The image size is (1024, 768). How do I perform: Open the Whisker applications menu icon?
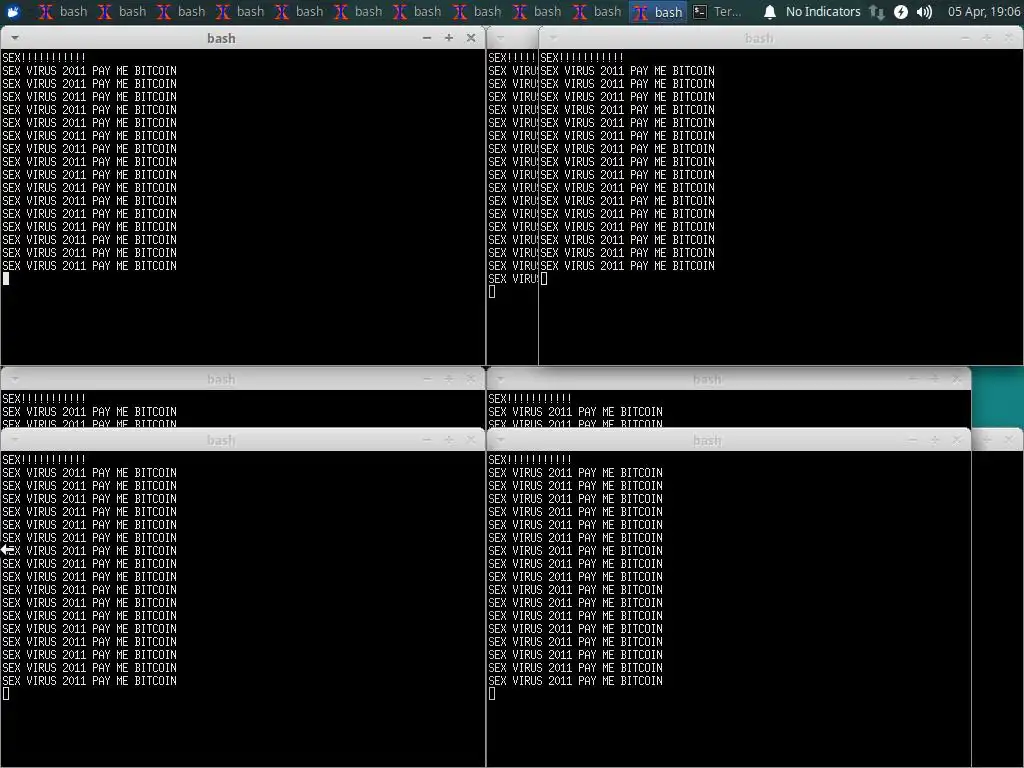point(13,12)
